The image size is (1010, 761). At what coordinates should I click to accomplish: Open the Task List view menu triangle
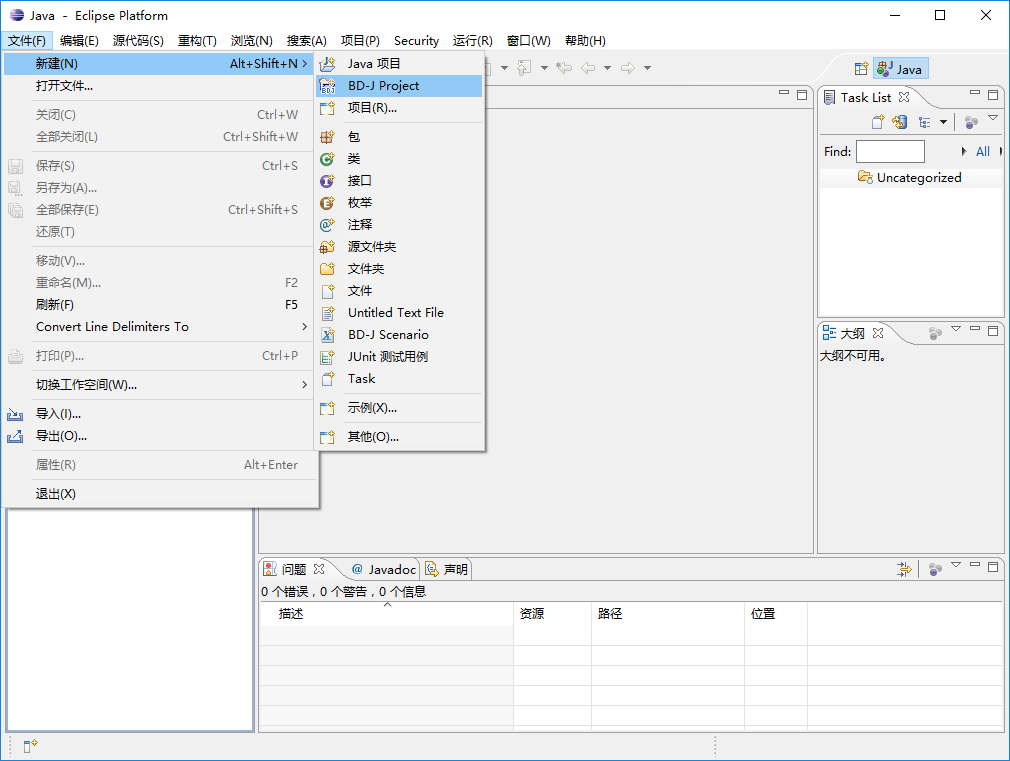(x=993, y=118)
